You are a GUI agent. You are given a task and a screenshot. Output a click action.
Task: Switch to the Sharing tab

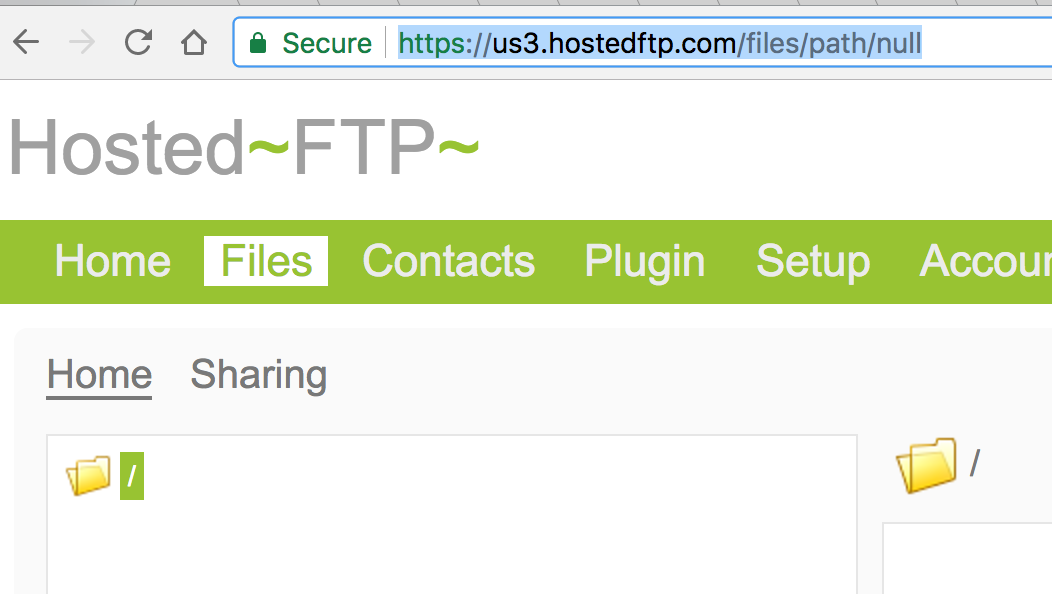click(x=259, y=375)
